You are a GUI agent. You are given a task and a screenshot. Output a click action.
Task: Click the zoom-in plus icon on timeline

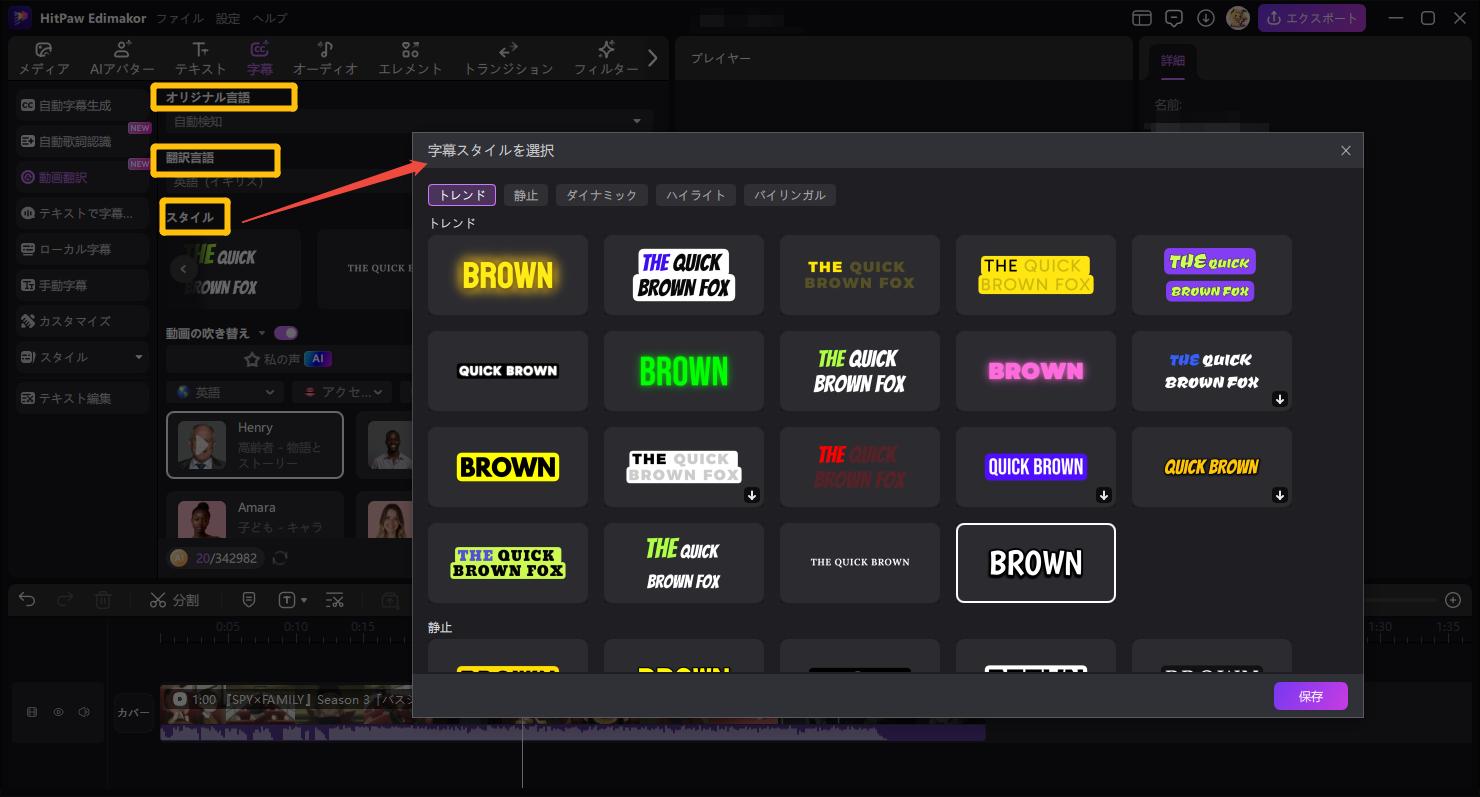1453,600
